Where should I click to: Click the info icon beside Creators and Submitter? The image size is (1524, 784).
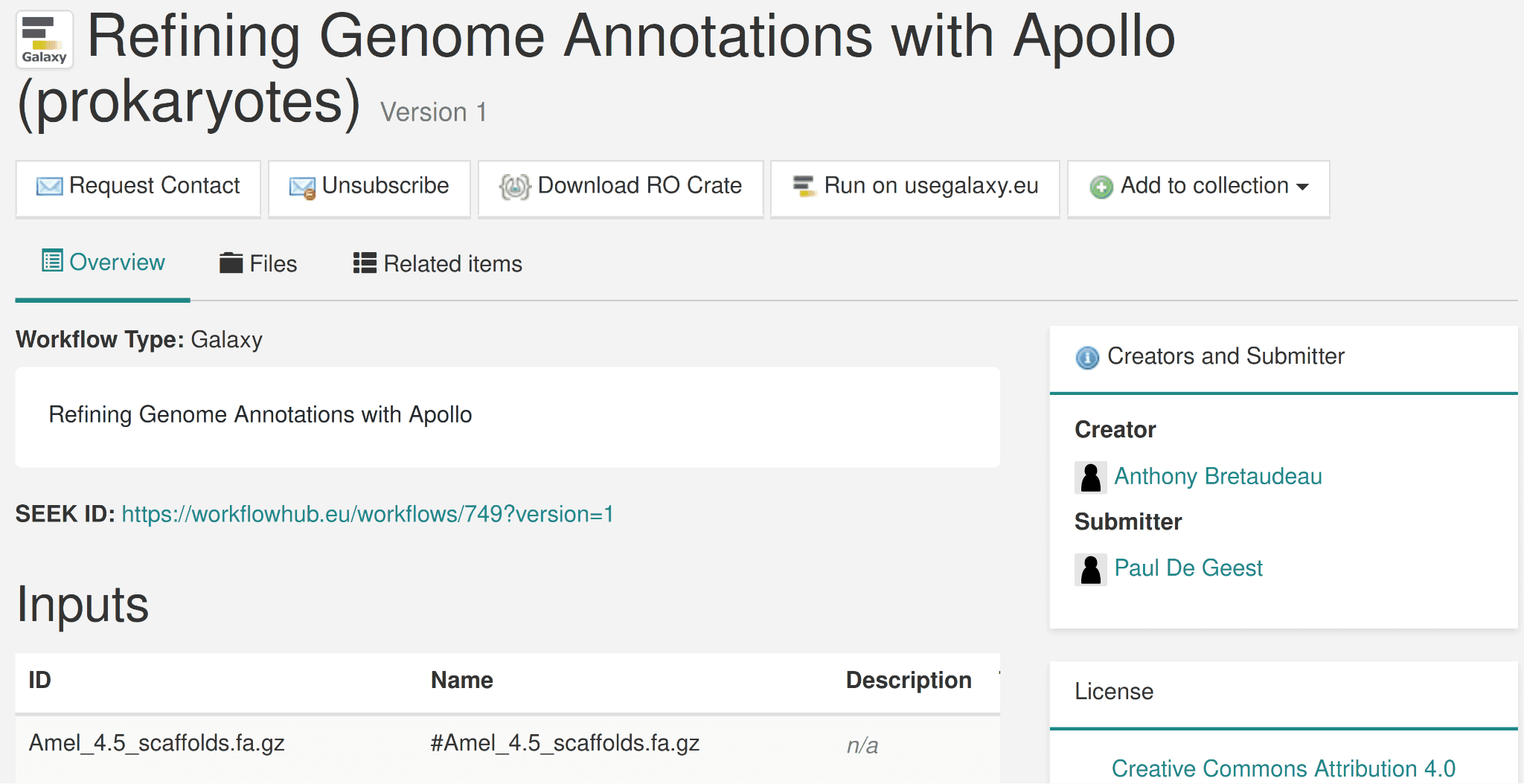[x=1087, y=358]
